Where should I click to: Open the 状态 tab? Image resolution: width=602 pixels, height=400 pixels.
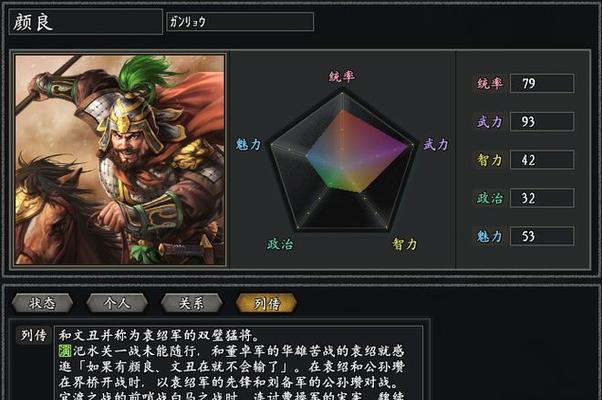(x=42, y=303)
